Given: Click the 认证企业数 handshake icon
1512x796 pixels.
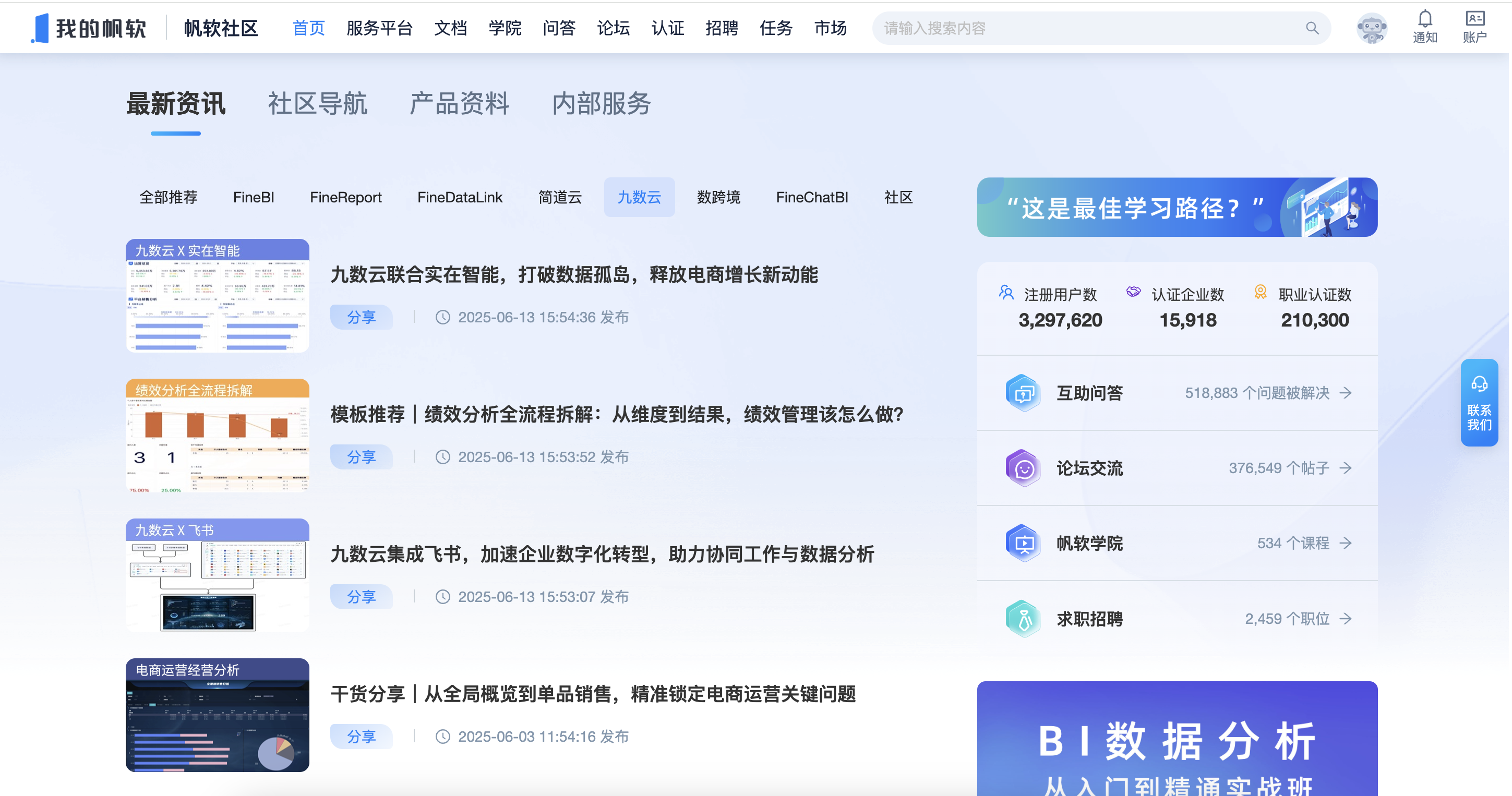Looking at the screenshot, I should tap(1133, 292).
